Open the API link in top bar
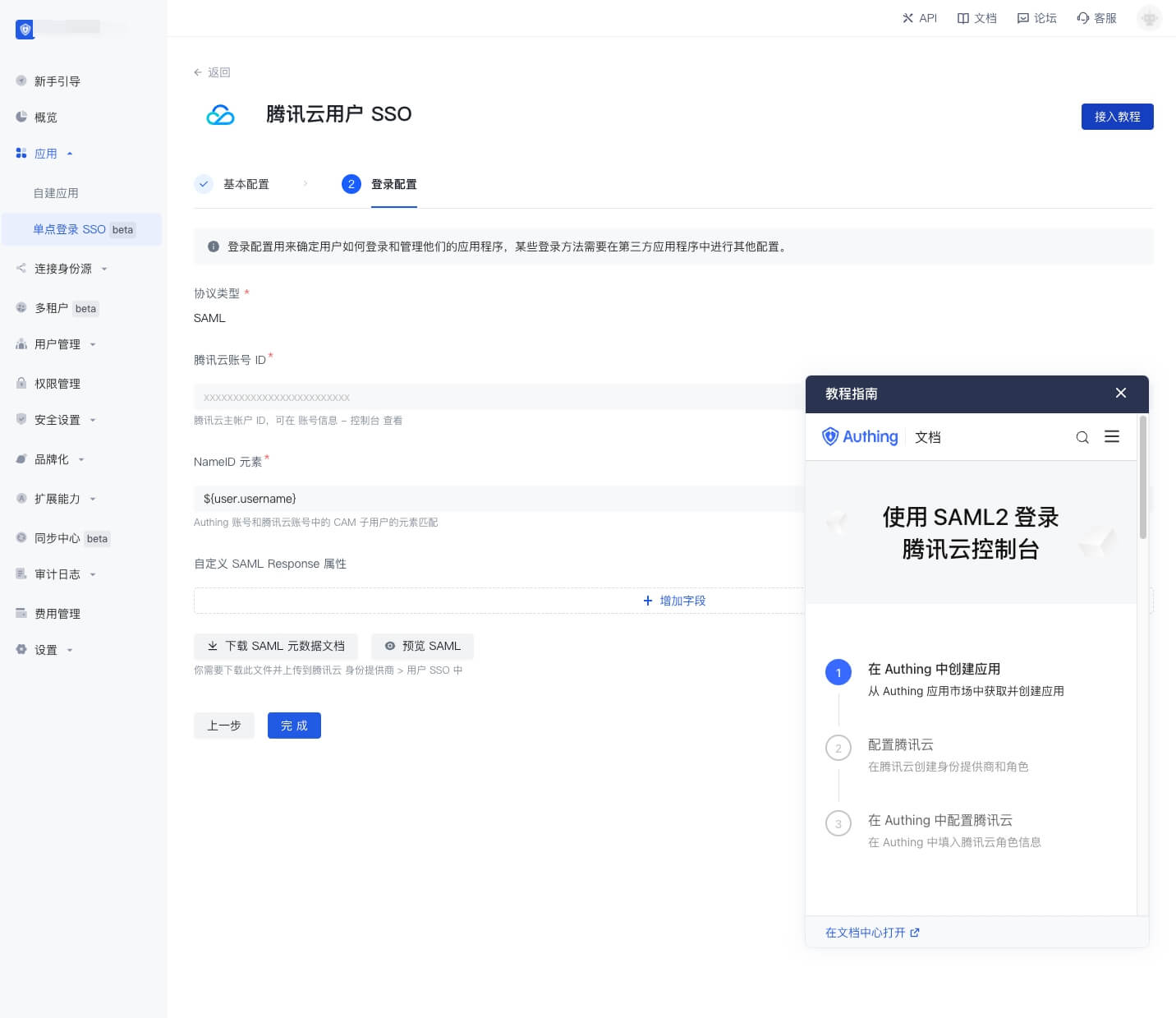 (x=919, y=18)
